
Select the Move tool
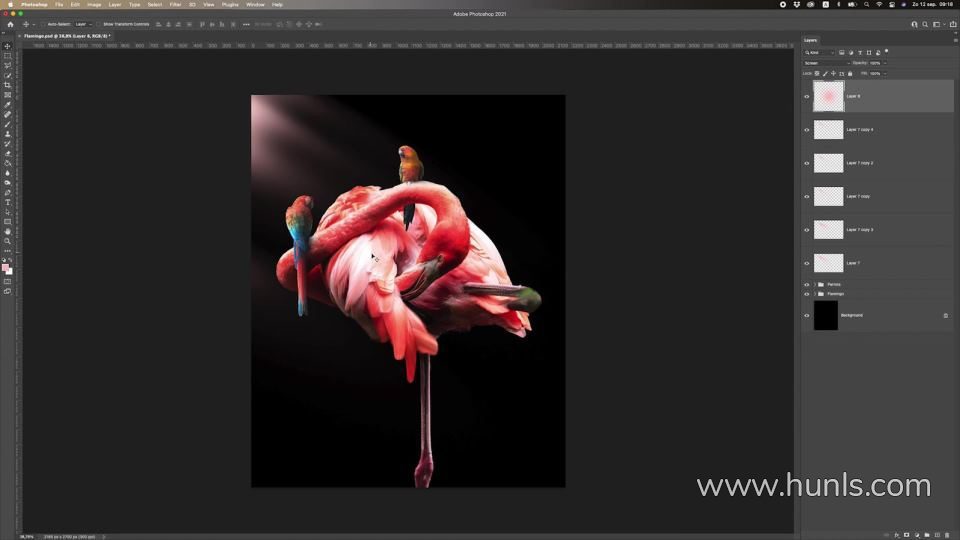[7, 46]
